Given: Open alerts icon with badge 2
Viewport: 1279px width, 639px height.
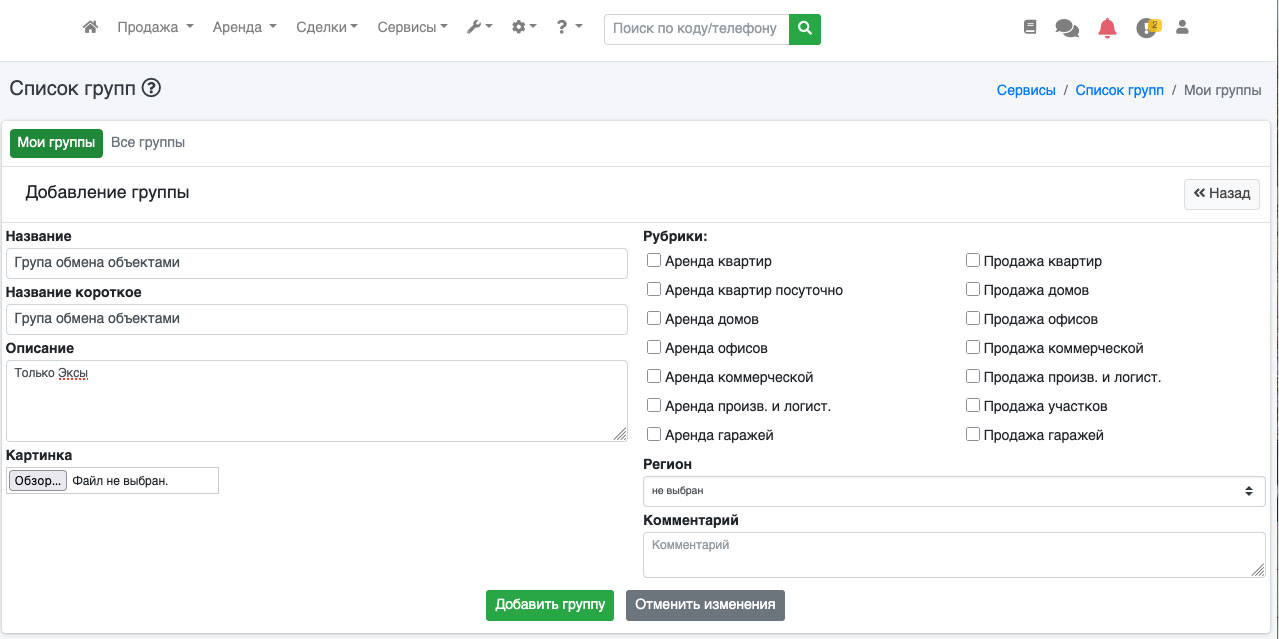Looking at the screenshot, I should coord(1147,28).
